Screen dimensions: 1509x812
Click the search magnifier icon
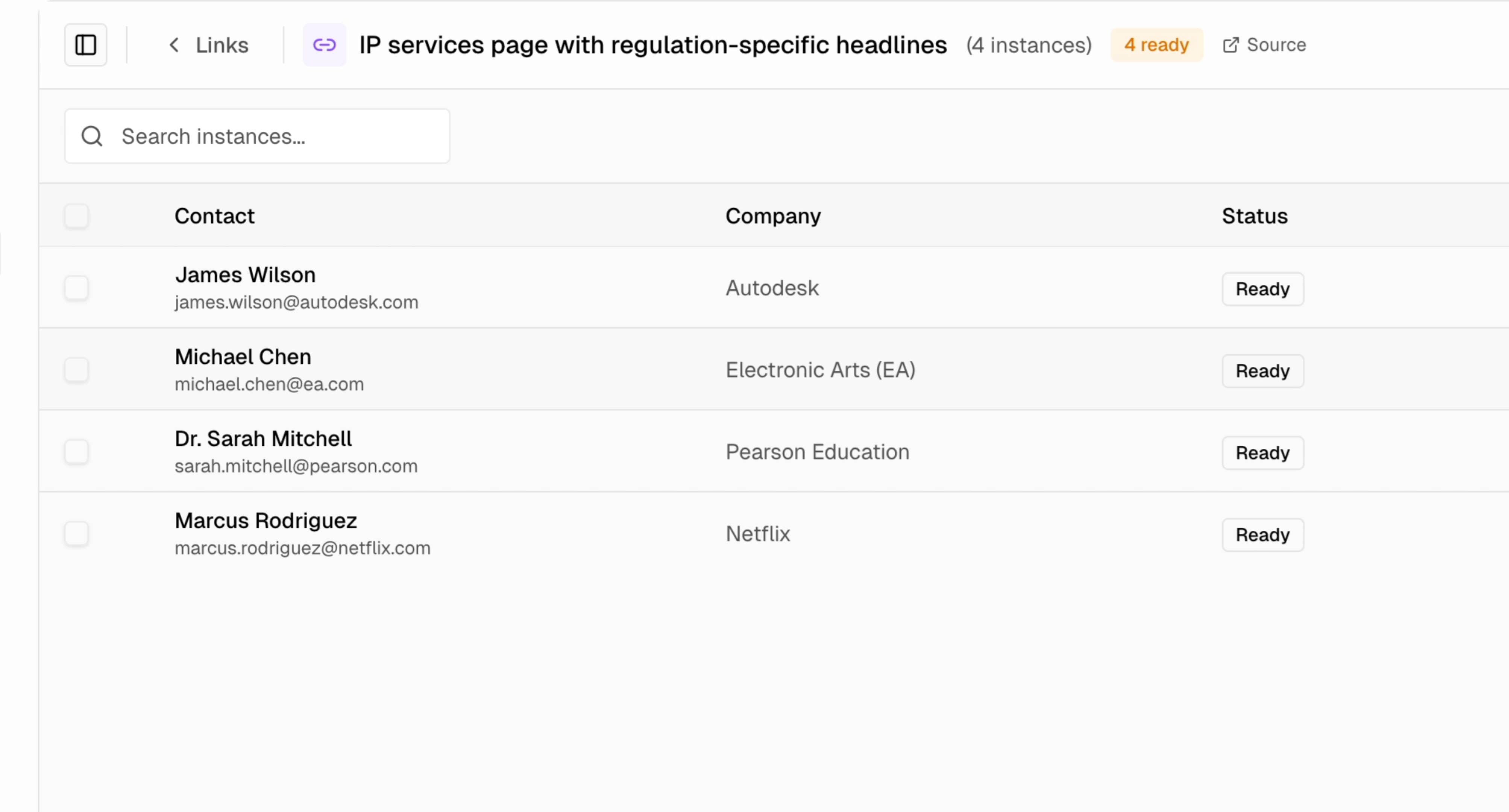click(x=92, y=136)
